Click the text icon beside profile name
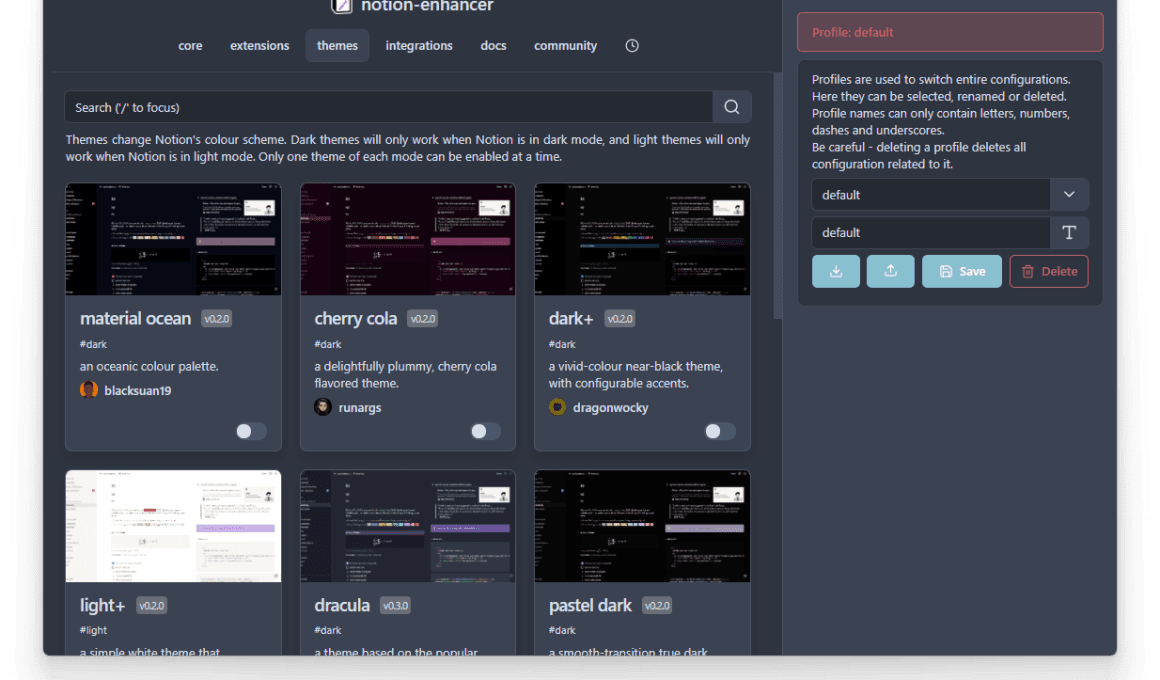Viewport: 1160px width, 680px height. pos(1069,232)
